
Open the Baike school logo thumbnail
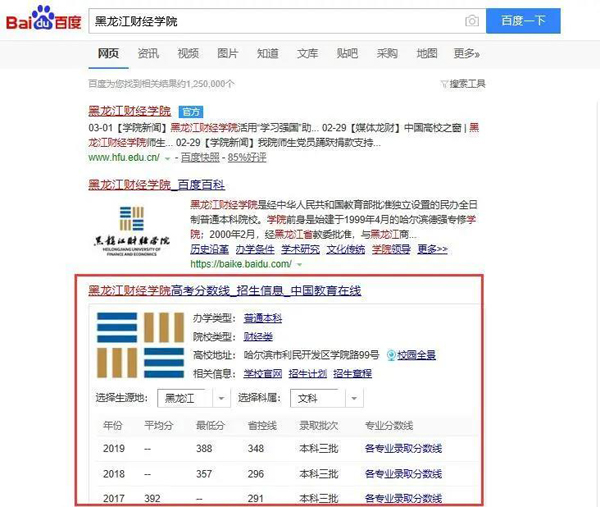(x=132, y=230)
